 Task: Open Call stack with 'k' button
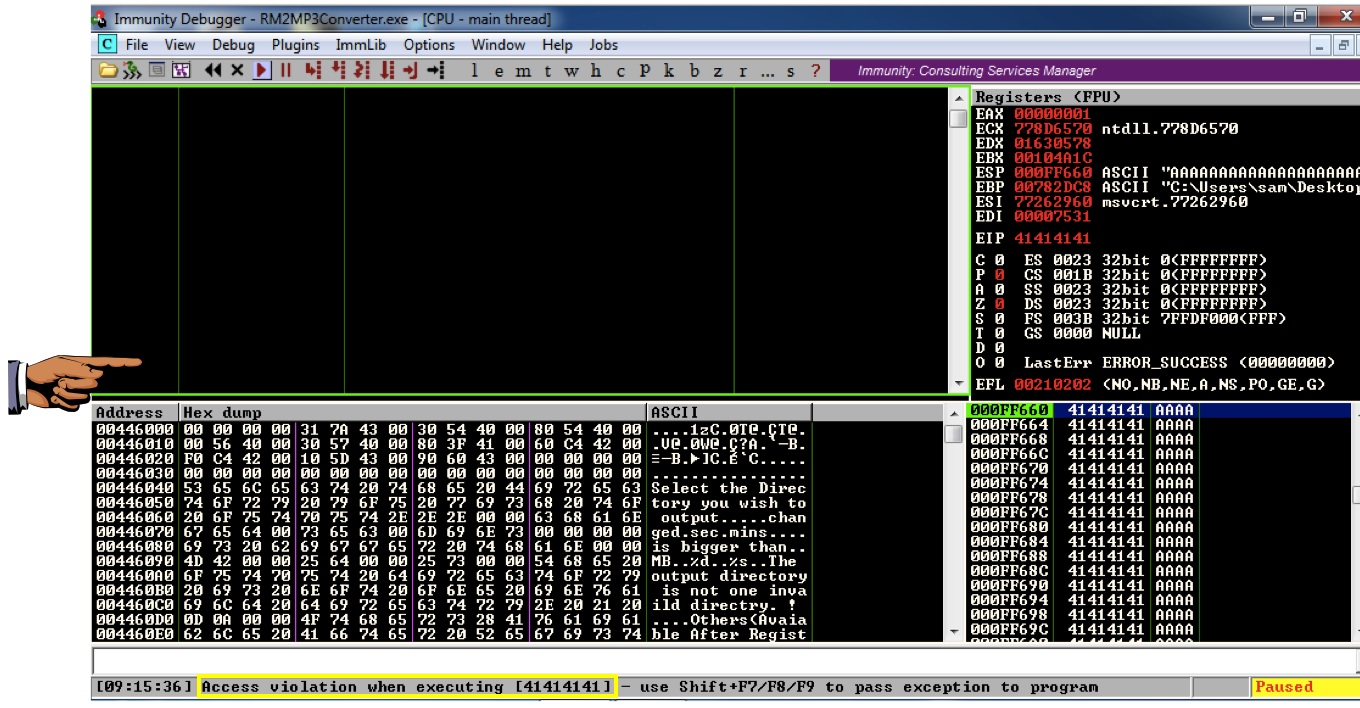click(x=669, y=71)
